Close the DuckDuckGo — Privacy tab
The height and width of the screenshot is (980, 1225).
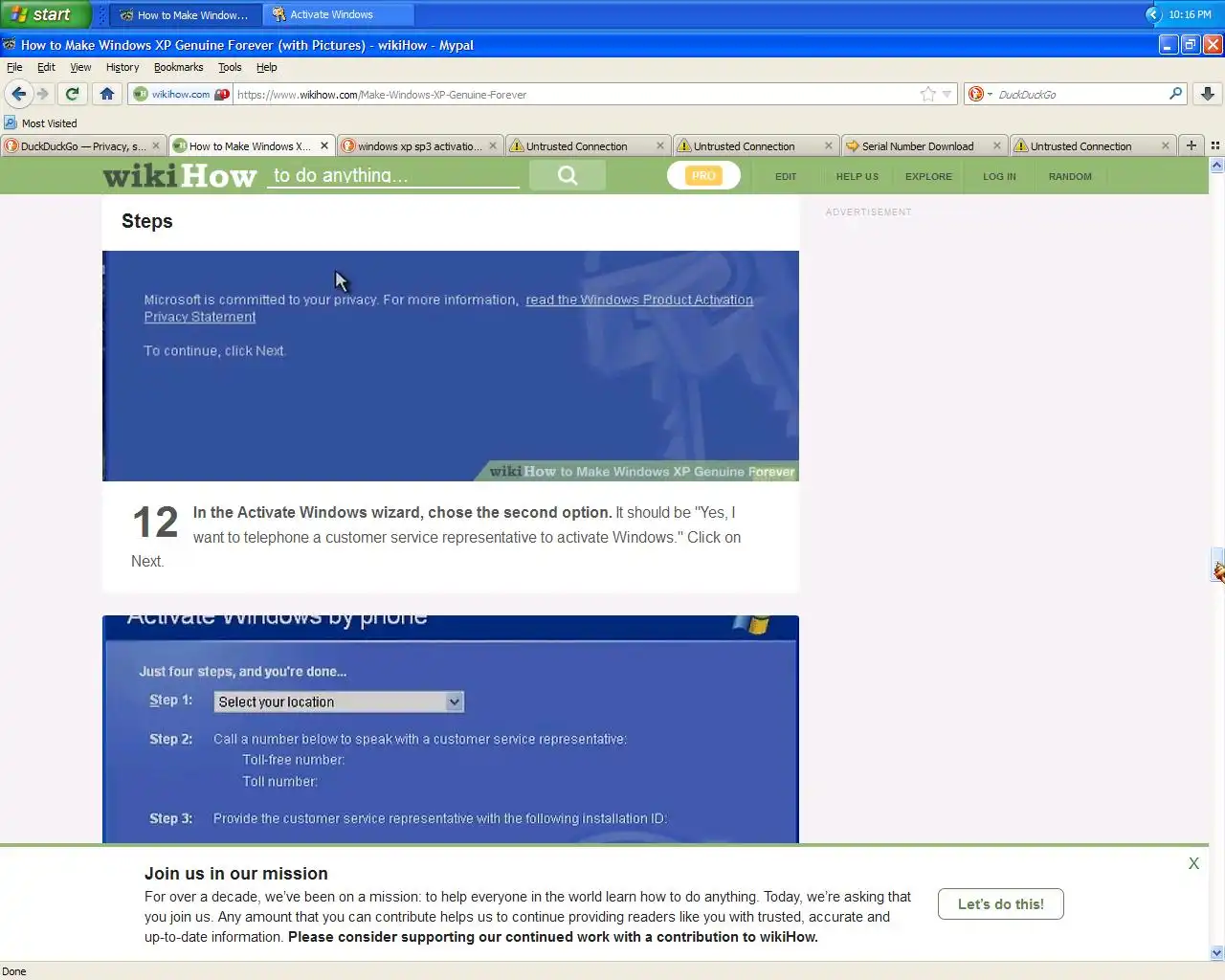(156, 145)
